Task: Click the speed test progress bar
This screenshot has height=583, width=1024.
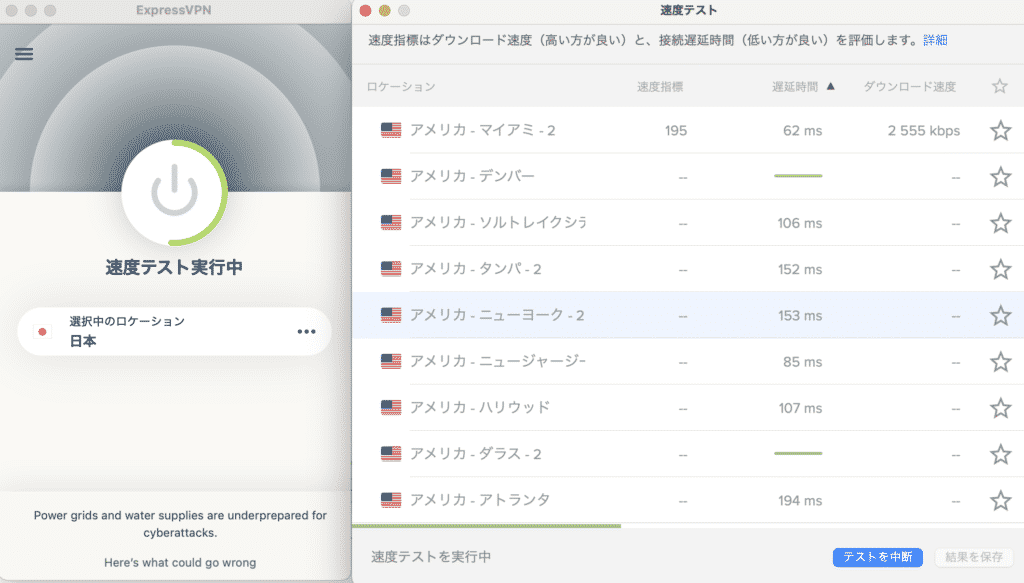Action: point(487,526)
